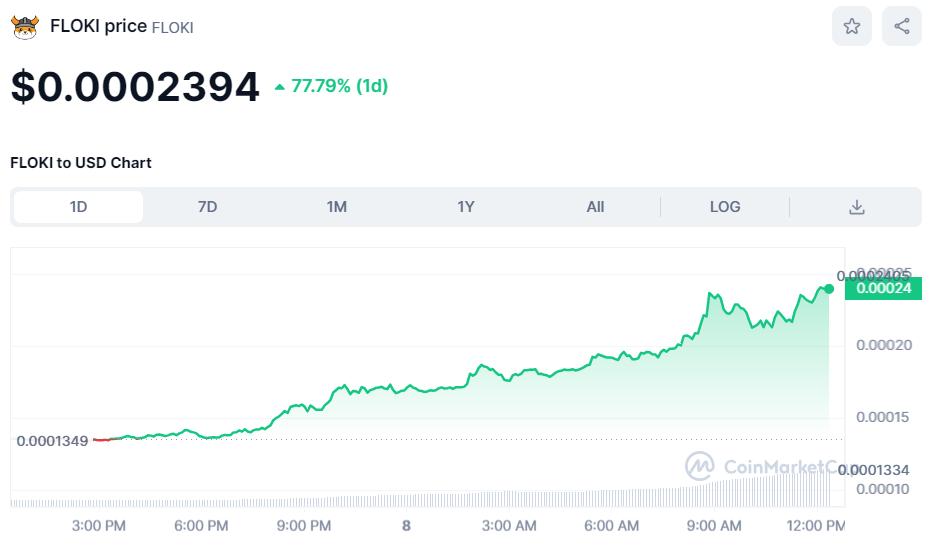
Task: Select the 1D time range tab
Action: [x=78, y=207]
